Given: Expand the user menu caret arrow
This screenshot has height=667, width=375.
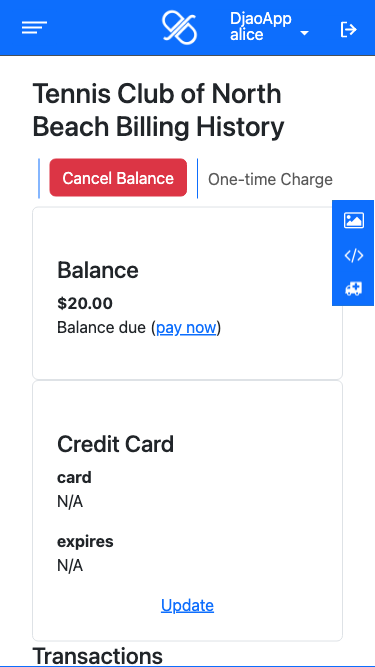Looking at the screenshot, I should [x=304, y=33].
